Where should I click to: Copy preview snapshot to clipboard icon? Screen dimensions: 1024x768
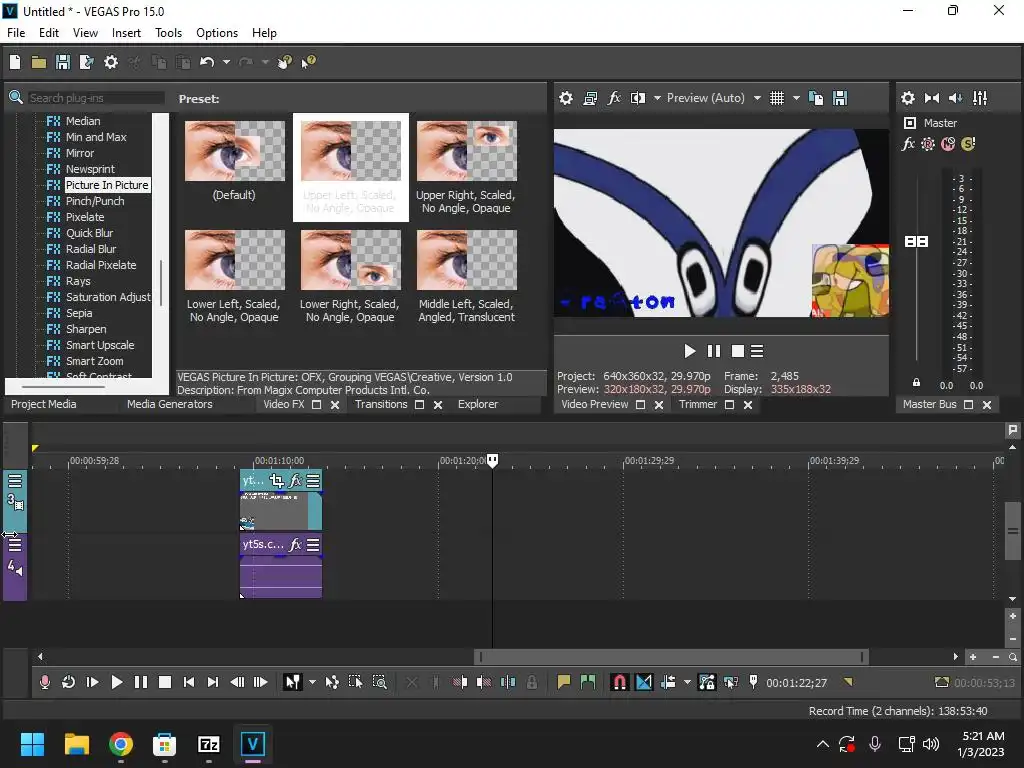[x=816, y=98]
